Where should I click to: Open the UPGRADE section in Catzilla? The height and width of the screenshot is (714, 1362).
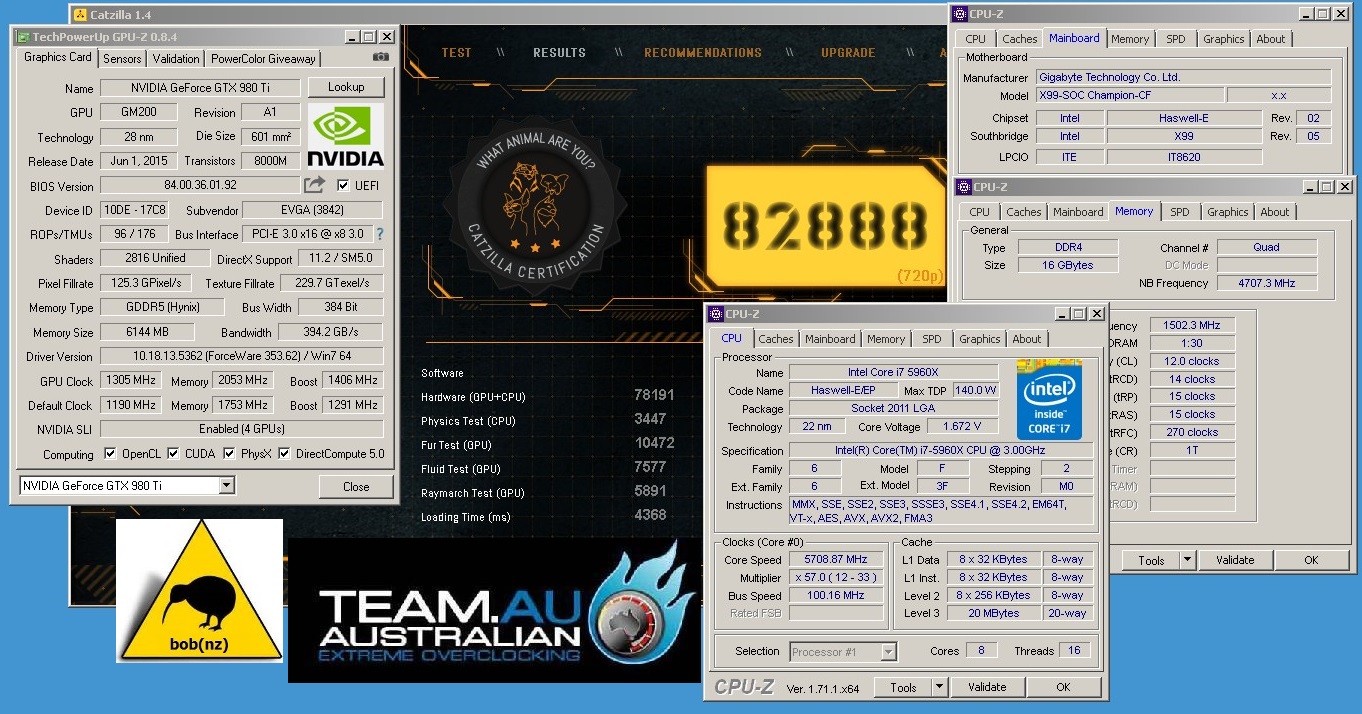click(848, 53)
